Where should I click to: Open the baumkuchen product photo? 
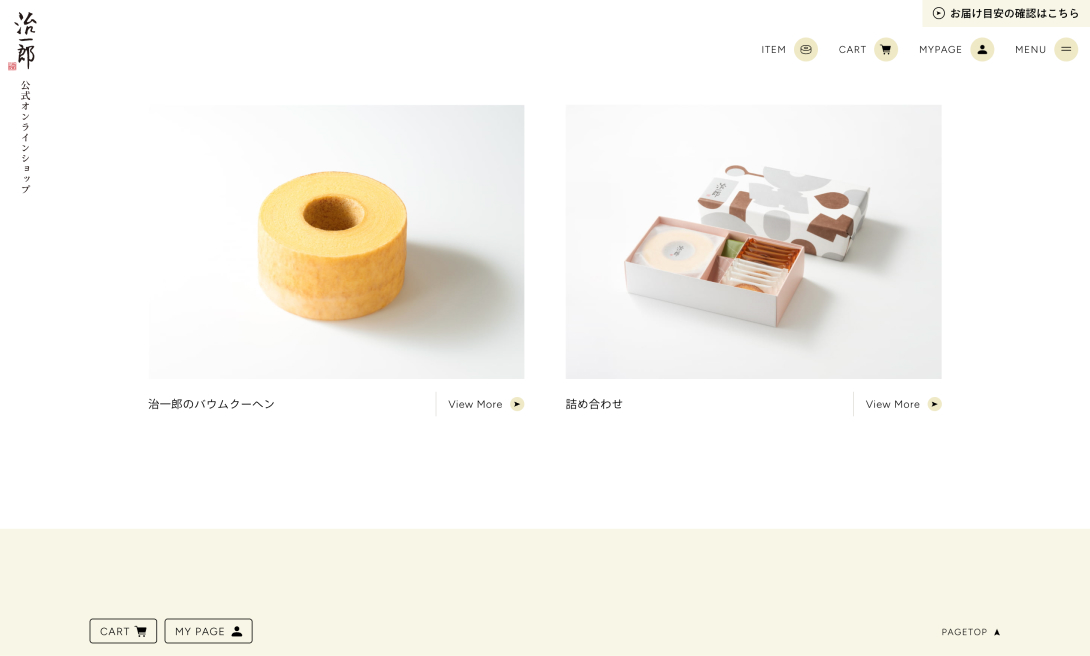tap(336, 242)
